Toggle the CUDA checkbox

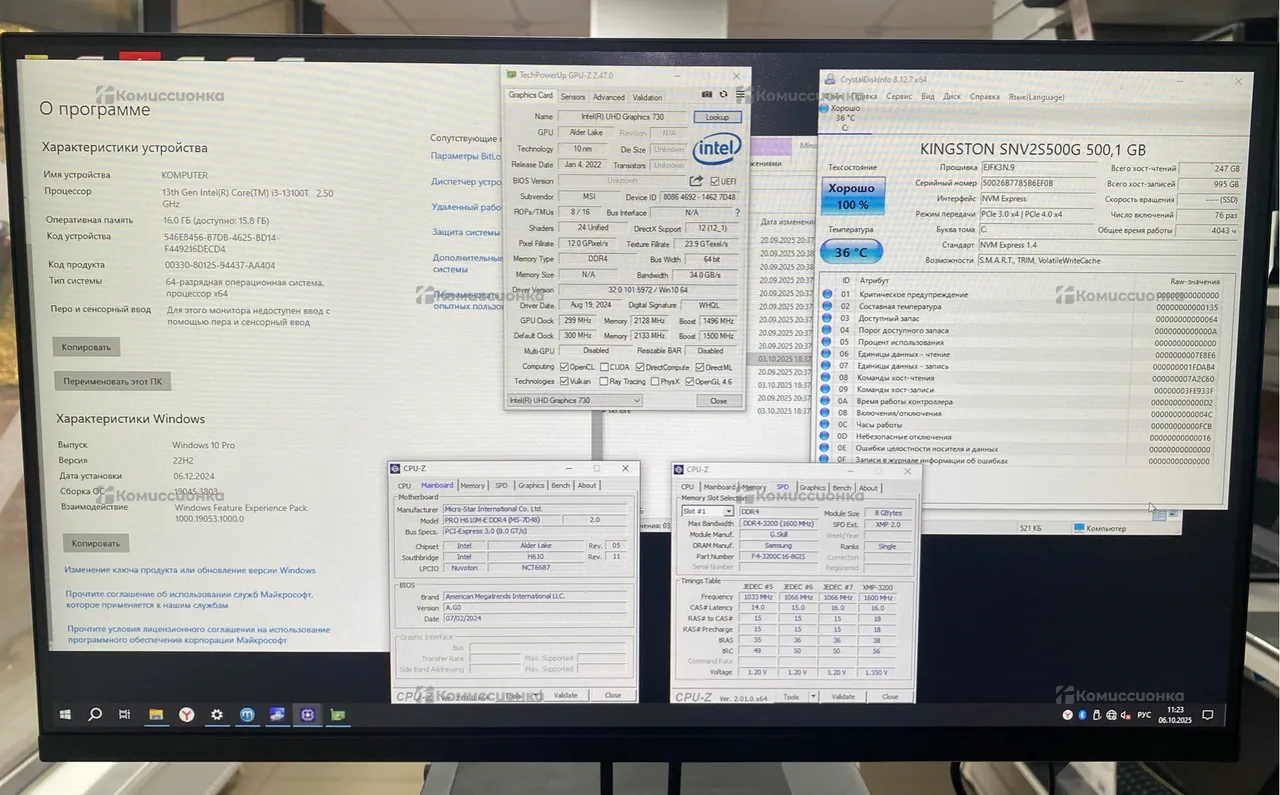click(606, 367)
